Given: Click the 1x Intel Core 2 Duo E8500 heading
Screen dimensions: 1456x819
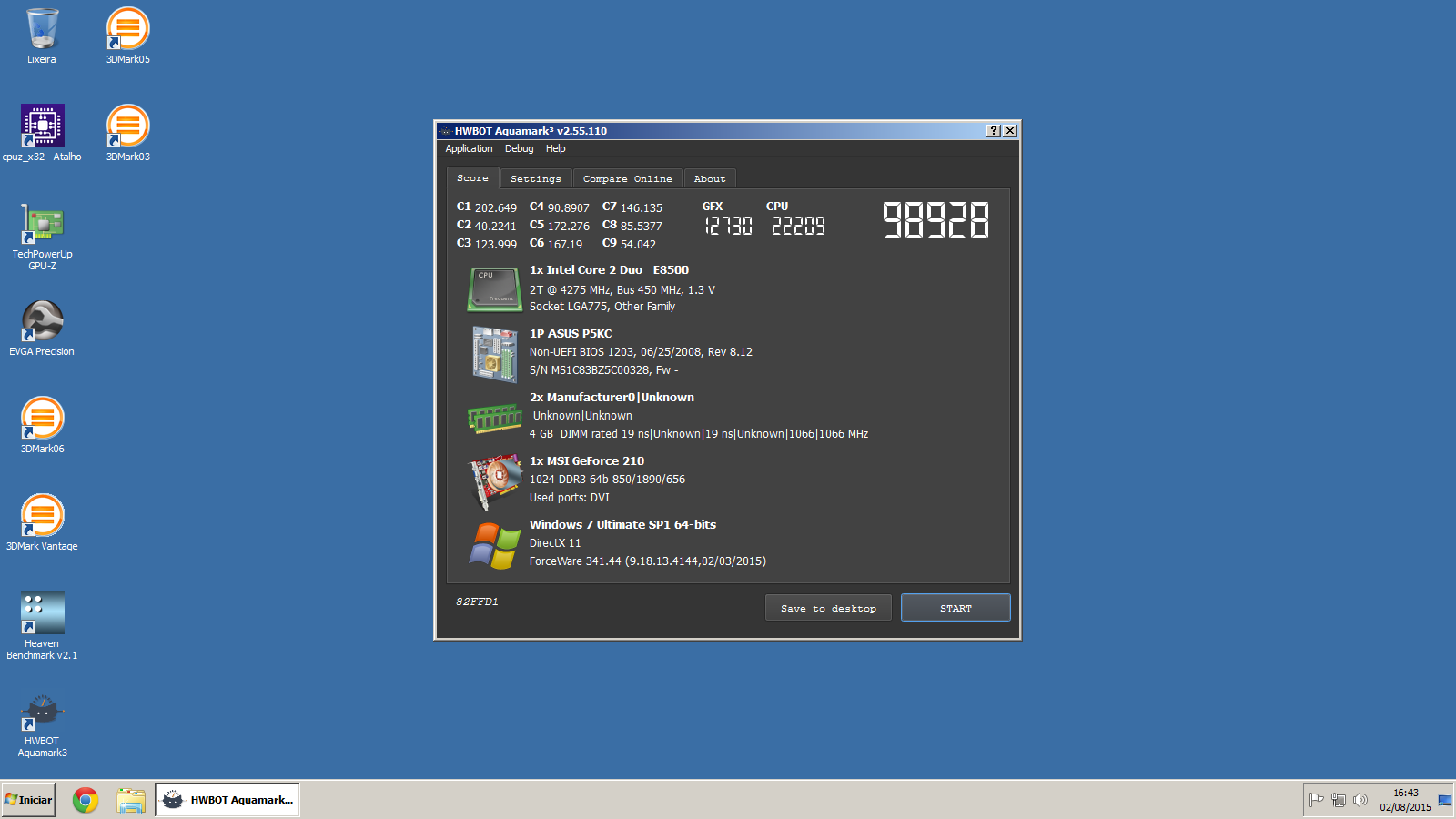Looking at the screenshot, I should point(609,269).
